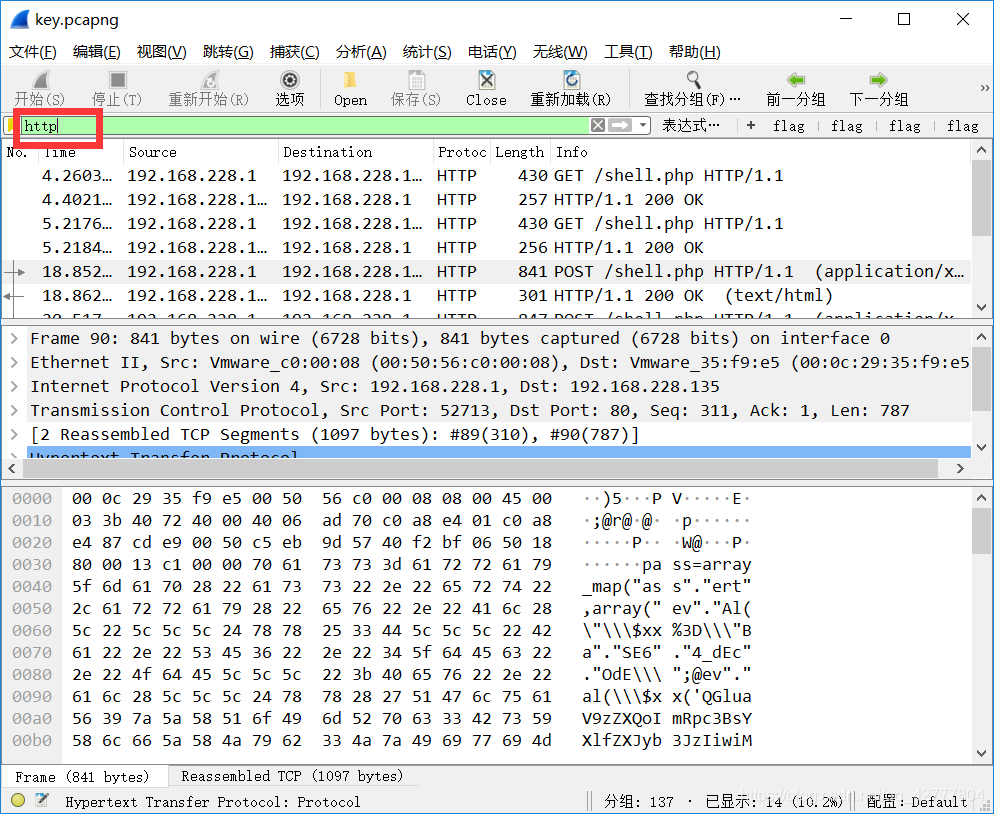Open the 跳转(G) menu

click(228, 52)
